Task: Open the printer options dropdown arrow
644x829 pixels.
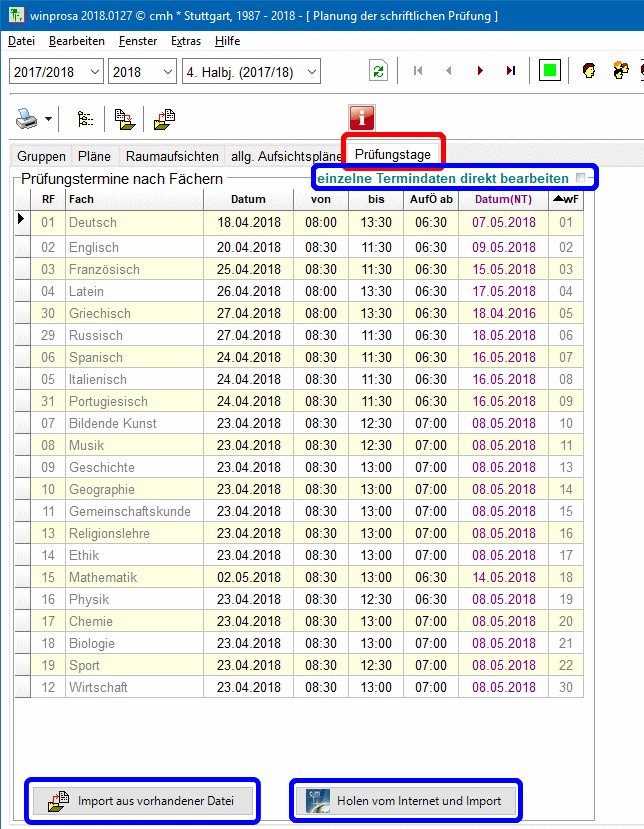Action: click(48, 119)
